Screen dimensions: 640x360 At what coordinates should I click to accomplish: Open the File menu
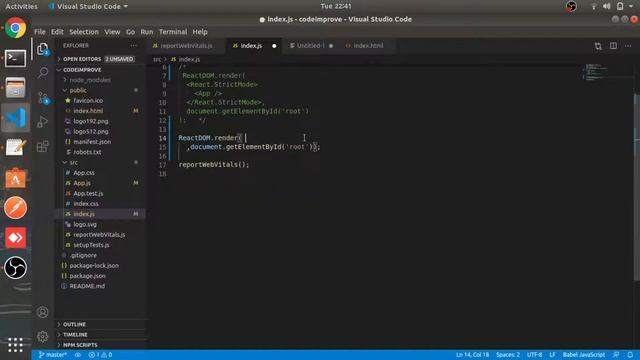click(40, 32)
